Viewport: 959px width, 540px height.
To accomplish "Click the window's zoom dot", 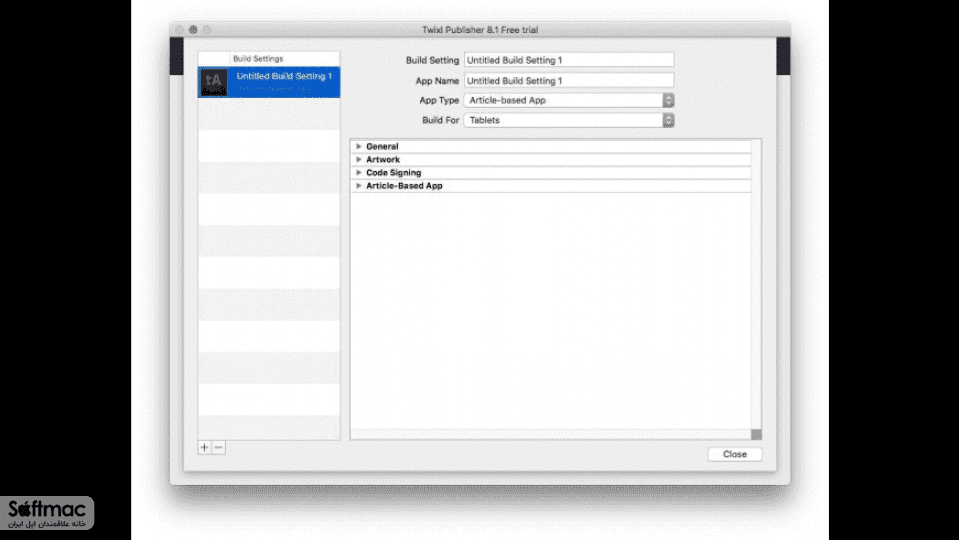I will coord(207,29).
